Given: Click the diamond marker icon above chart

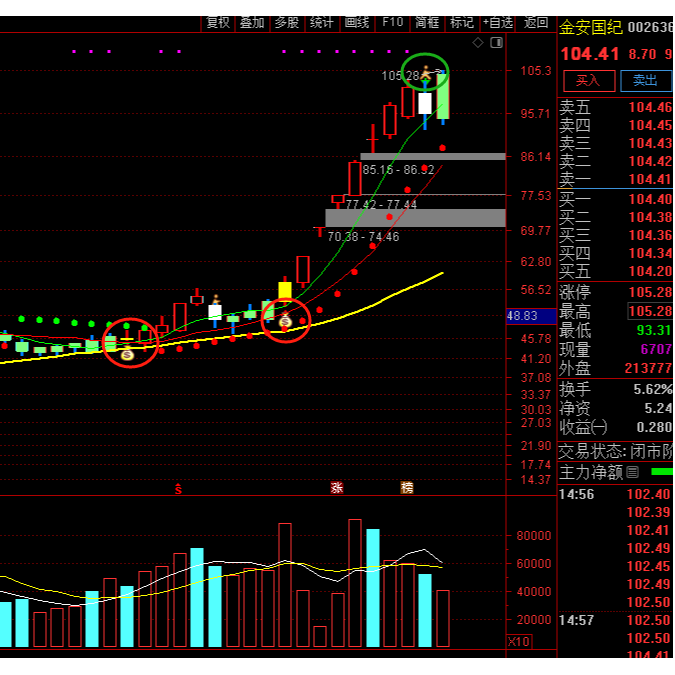Looking at the screenshot, I should 478,43.
